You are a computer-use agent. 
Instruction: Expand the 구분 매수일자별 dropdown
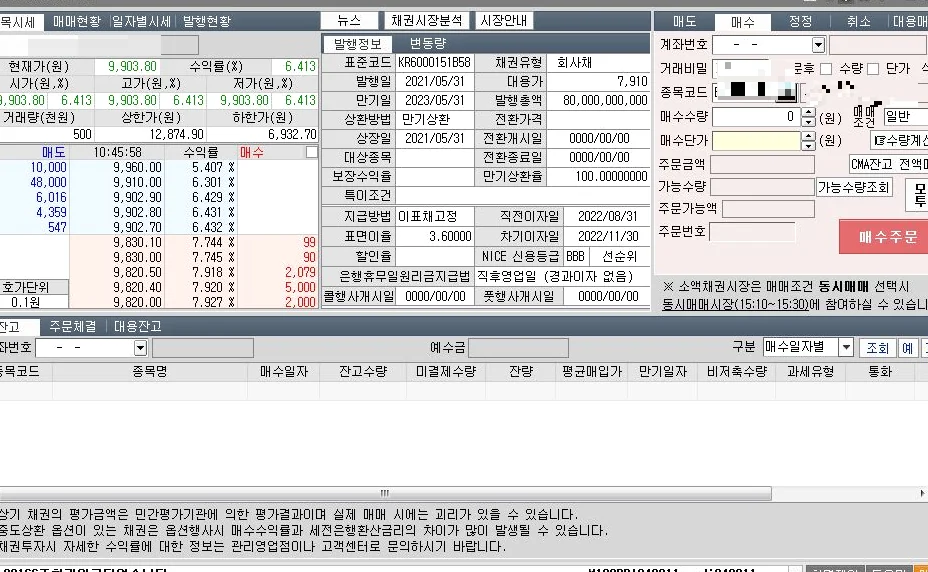(x=846, y=348)
